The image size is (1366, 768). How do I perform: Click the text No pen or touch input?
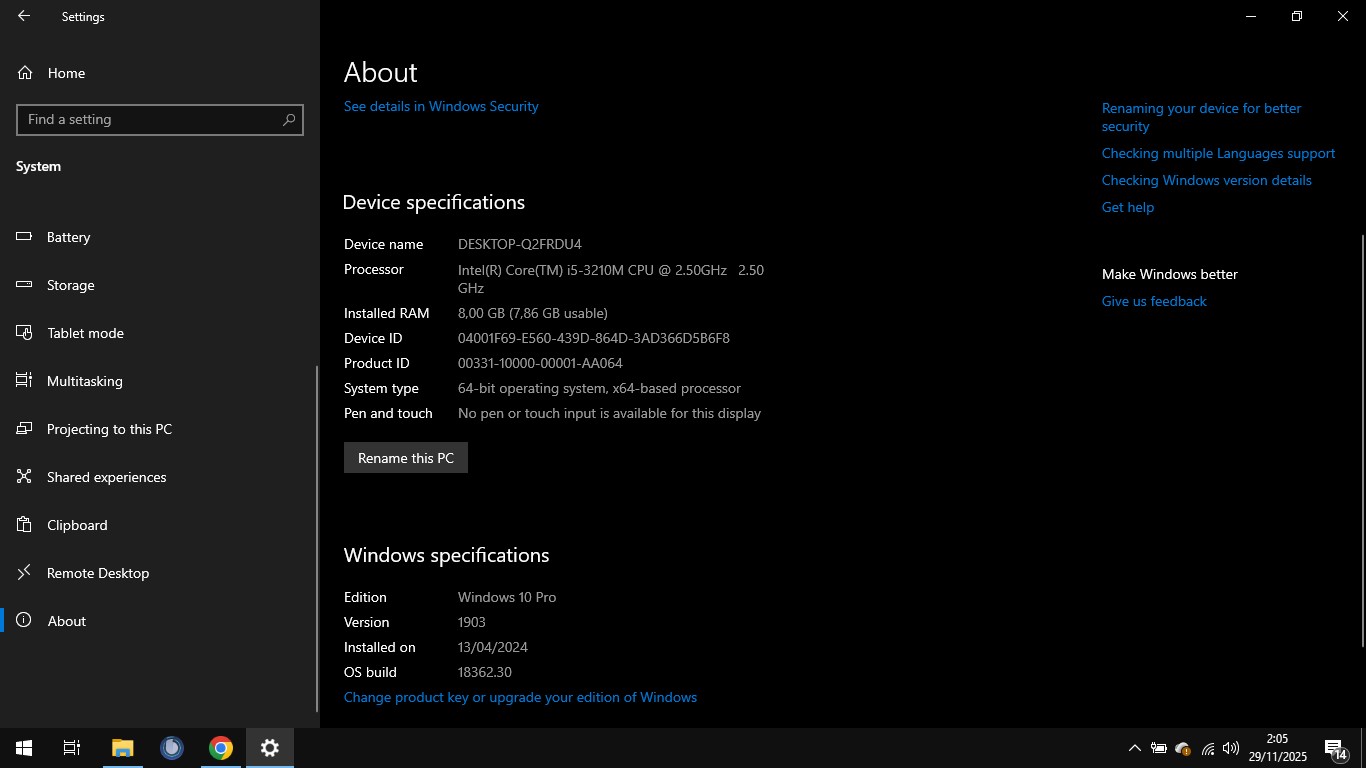pyautogui.click(x=609, y=413)
